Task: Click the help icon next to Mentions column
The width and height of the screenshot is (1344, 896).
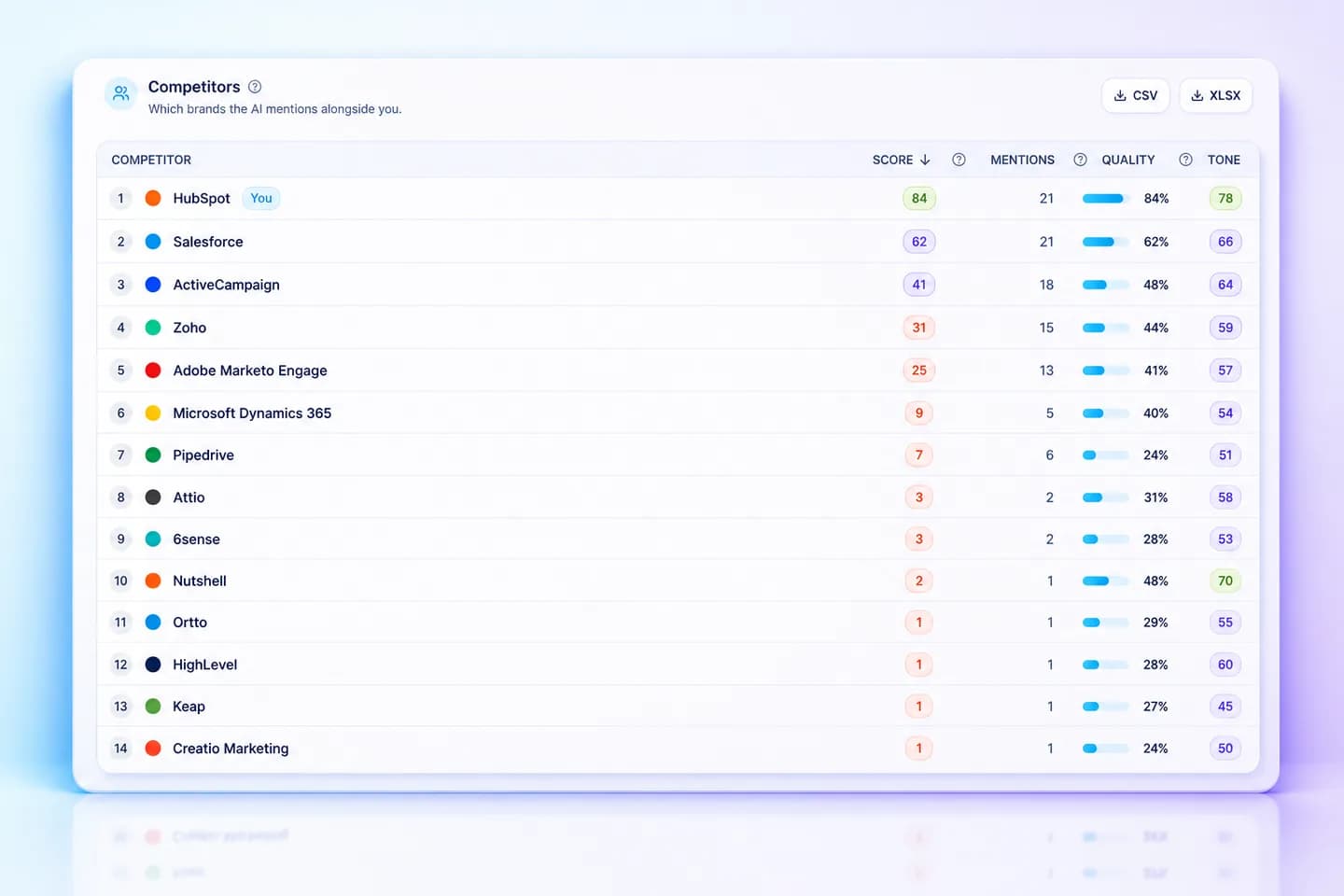Action: coord(1080,160)
